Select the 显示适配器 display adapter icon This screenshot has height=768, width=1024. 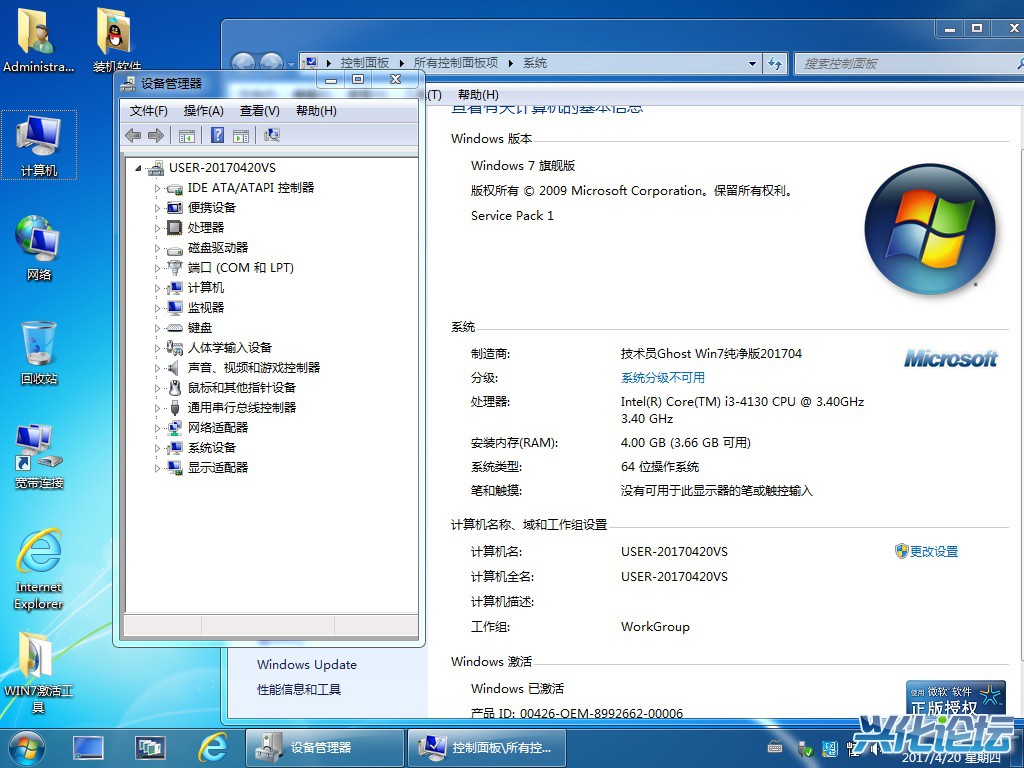174,468
